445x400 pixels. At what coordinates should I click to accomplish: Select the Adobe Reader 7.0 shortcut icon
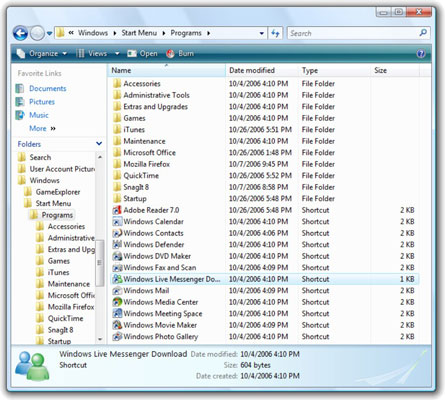(117, 210)
